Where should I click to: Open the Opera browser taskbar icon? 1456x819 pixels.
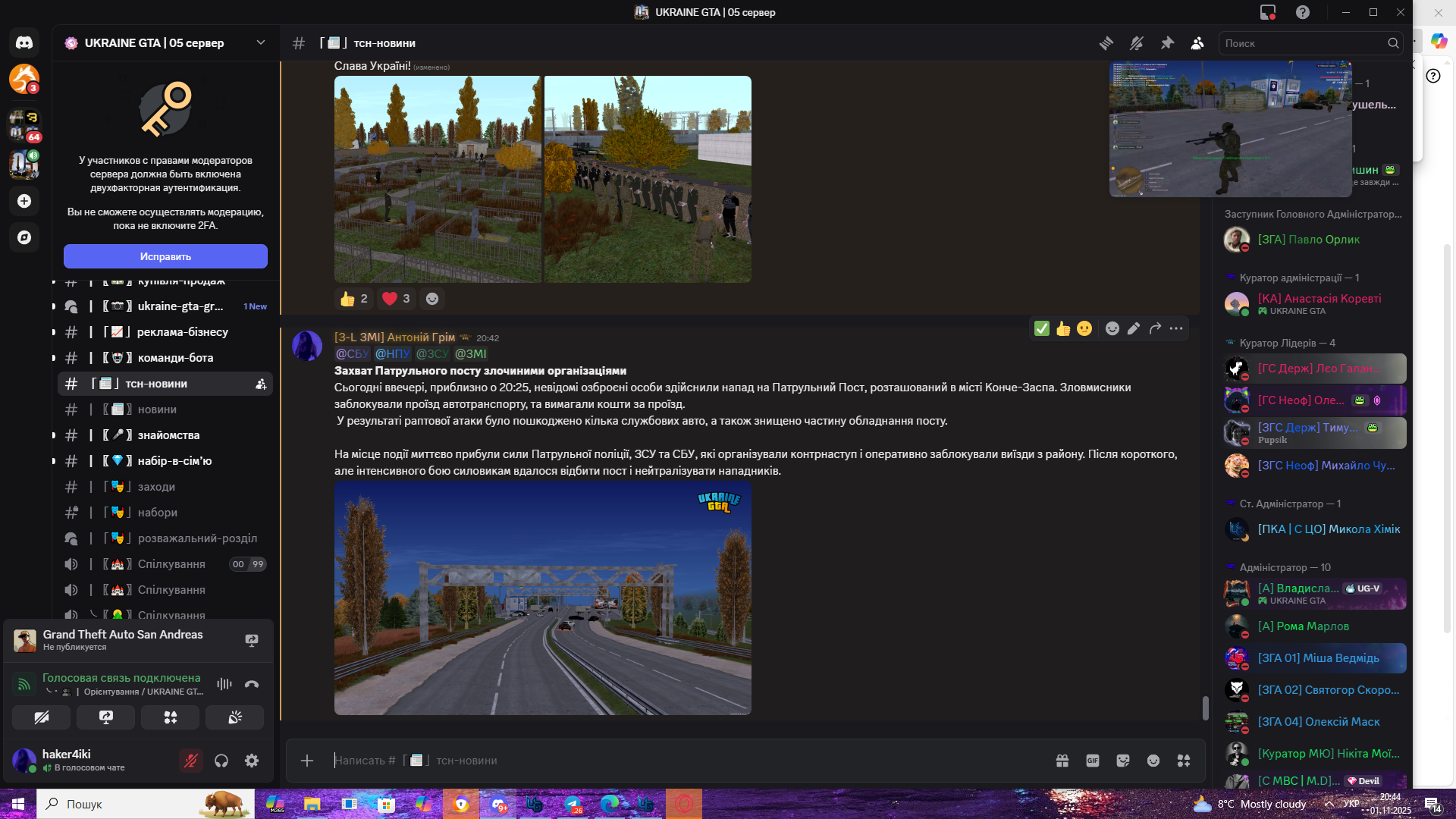tap(684, 804)
